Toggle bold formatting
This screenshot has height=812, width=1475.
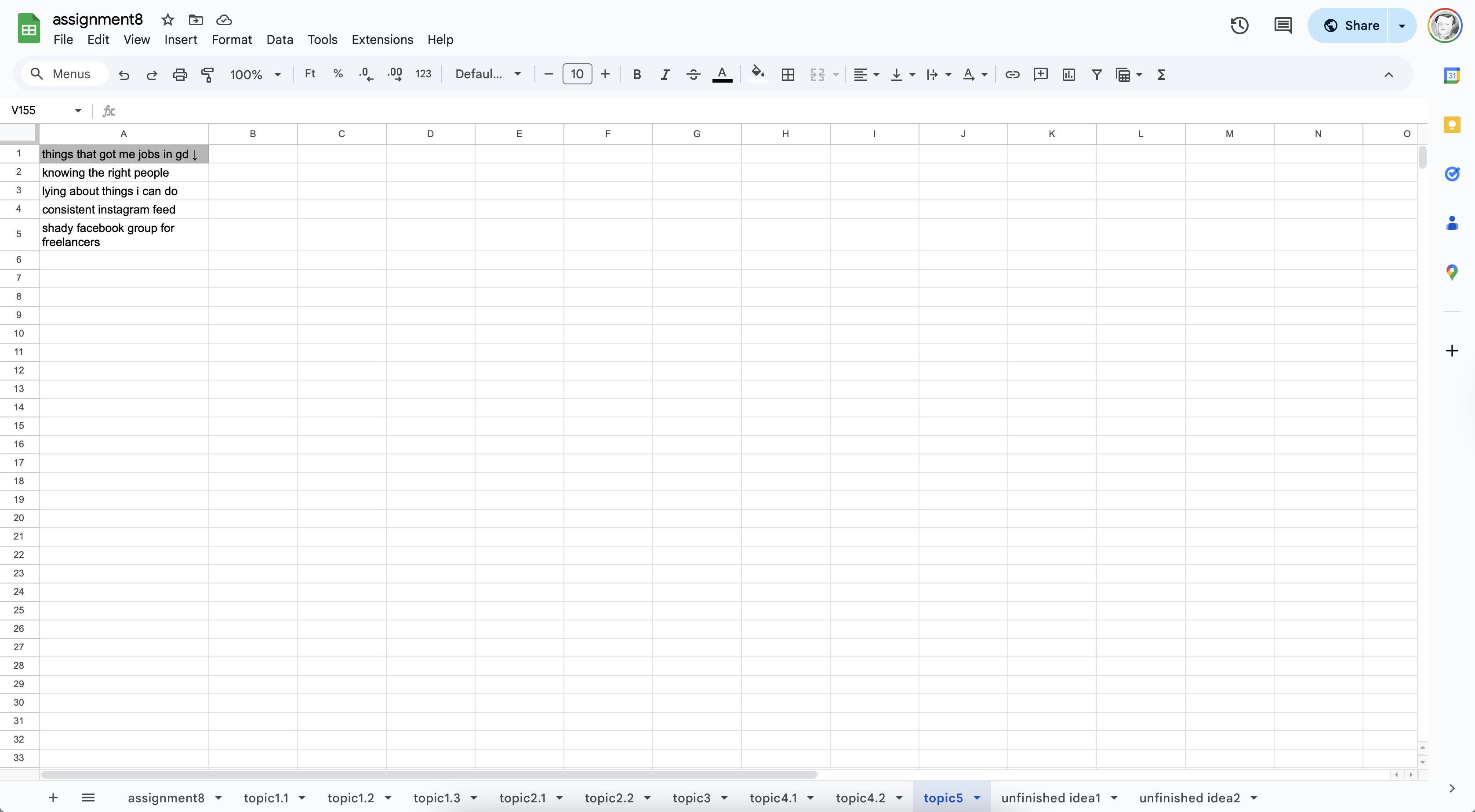636,74
